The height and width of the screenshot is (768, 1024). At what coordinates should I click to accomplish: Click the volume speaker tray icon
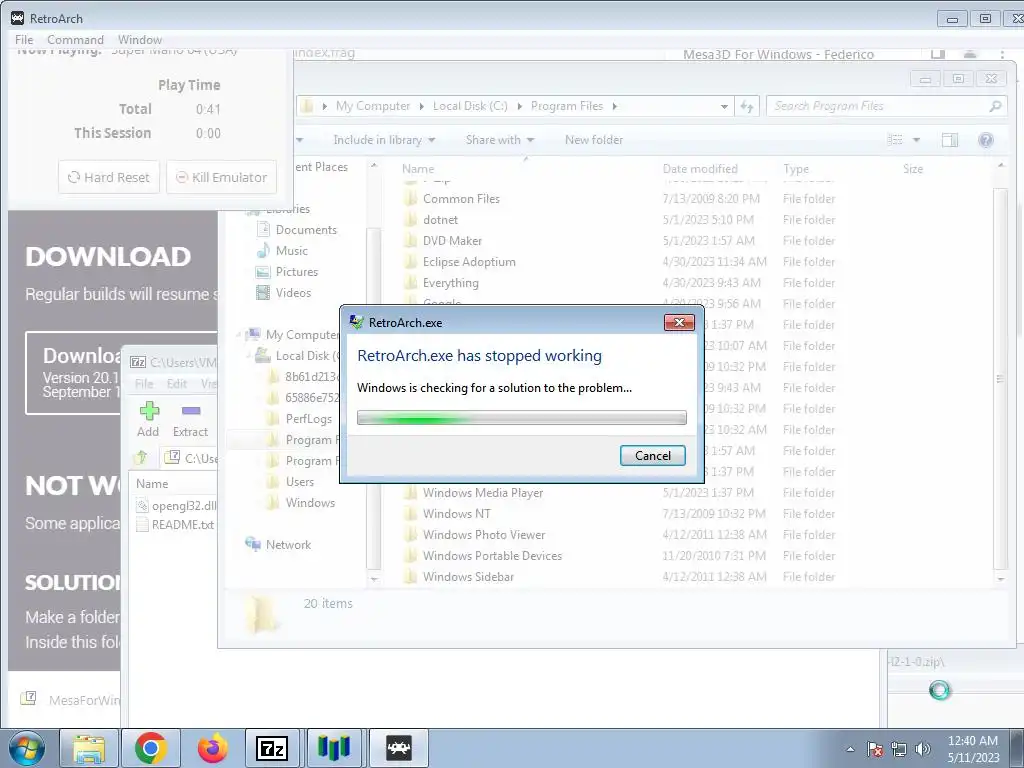pyautogui.click(x=923, y=749)
